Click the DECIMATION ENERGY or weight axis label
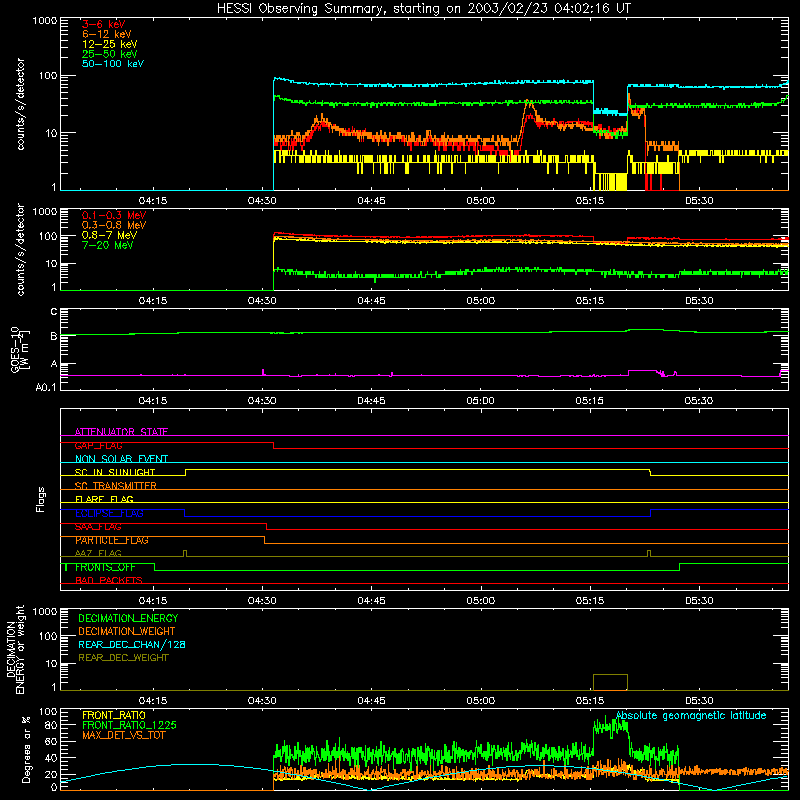This screenshot has height=800, width=800. (16, 649)
